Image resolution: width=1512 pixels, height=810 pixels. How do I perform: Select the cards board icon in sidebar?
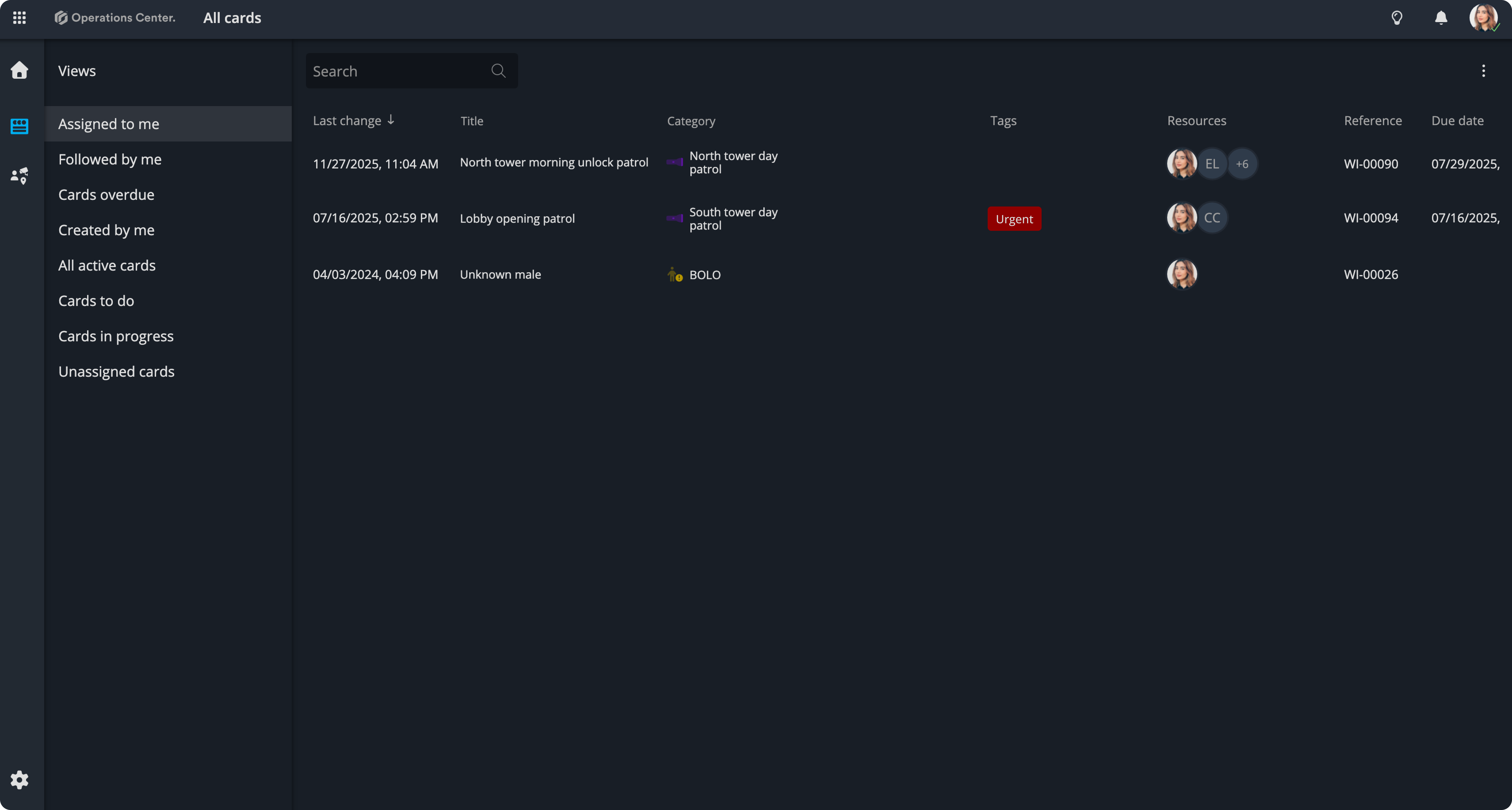point(19,126)
